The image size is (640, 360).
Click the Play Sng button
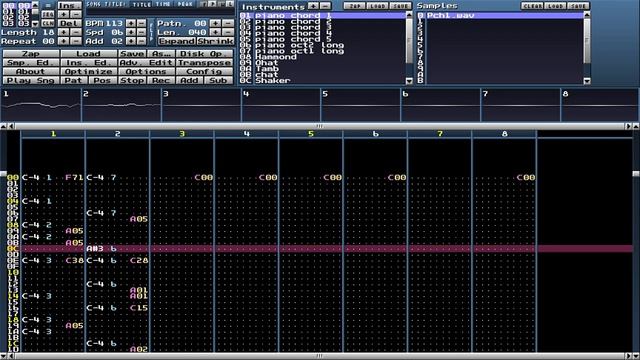31,80
